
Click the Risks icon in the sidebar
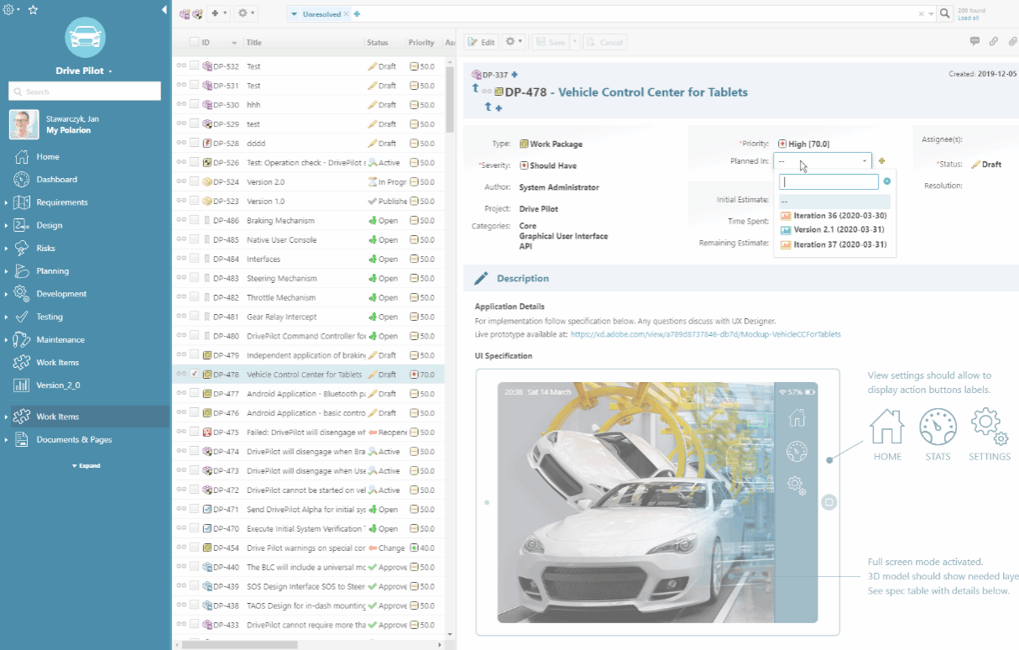coord(21,248)
